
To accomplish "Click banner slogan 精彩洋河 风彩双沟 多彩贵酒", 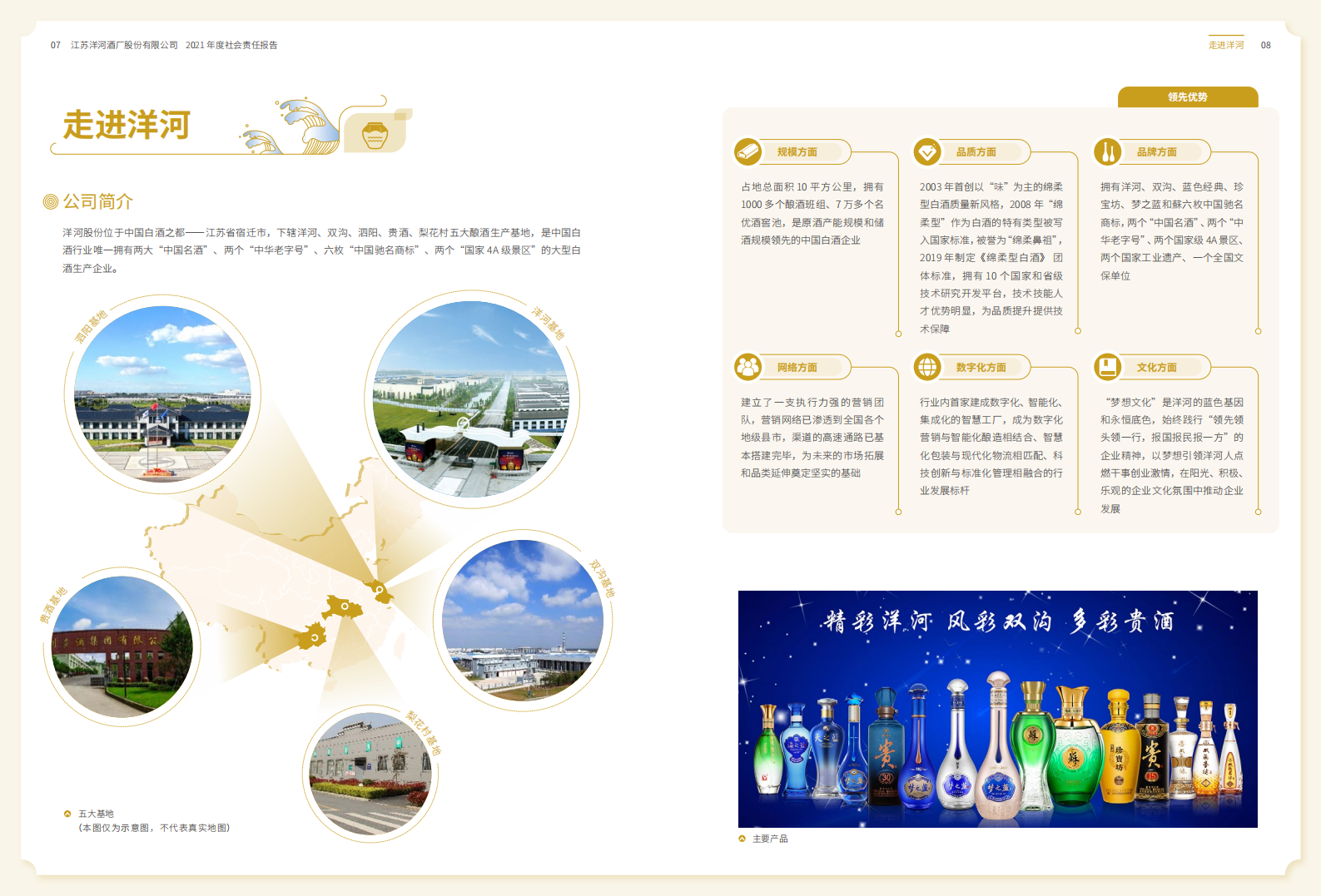I will pos(998,621).
